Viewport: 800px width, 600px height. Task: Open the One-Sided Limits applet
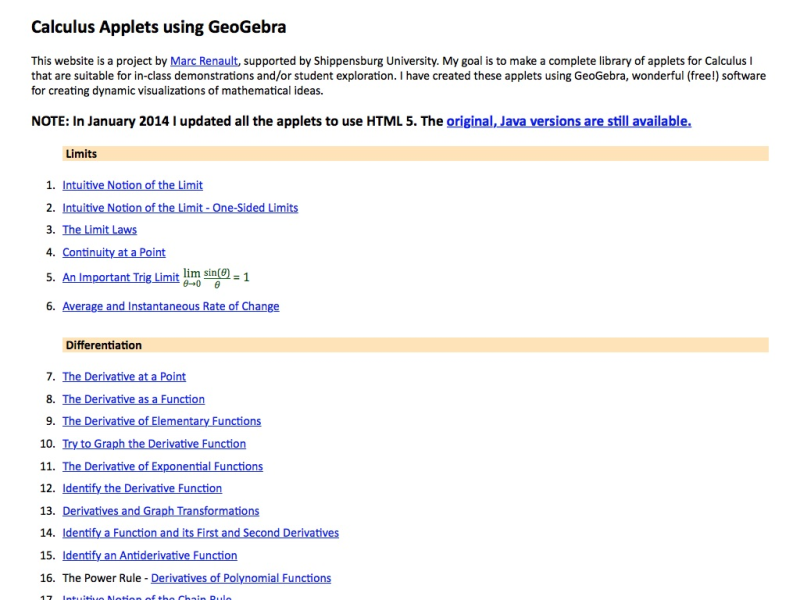(x=179, y=207)
